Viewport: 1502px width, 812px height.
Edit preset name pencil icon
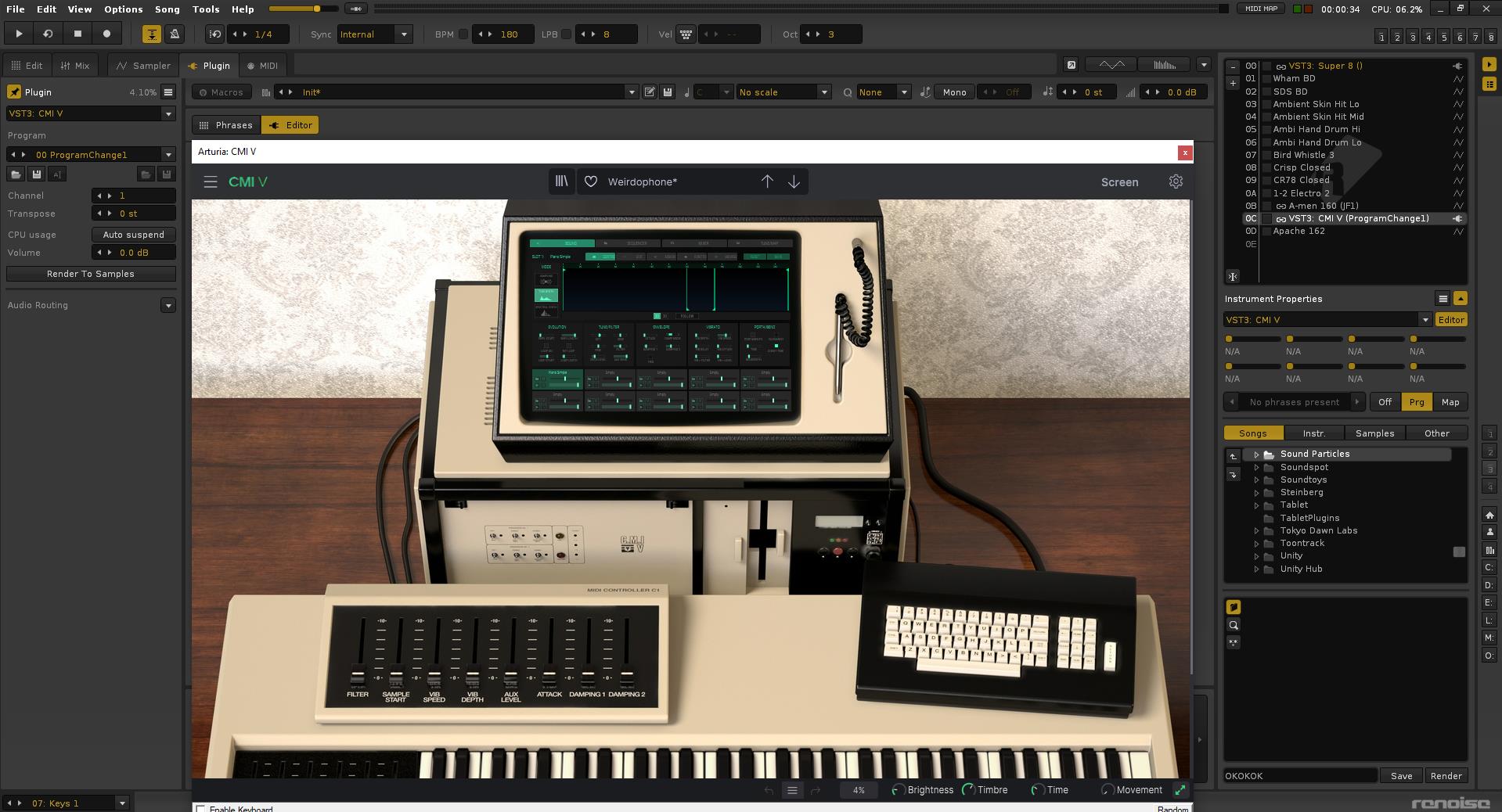(x=649, y=92)
